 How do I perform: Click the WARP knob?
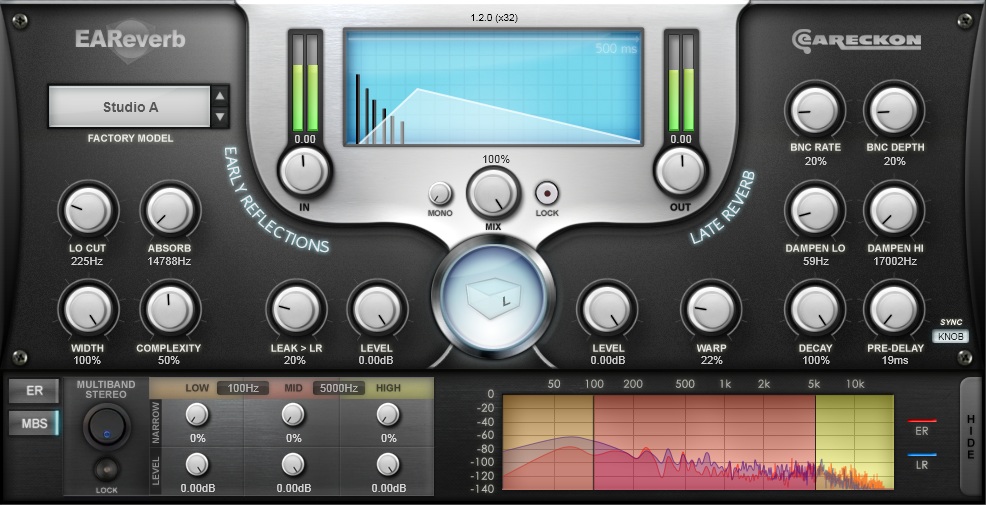click(711, 309)
